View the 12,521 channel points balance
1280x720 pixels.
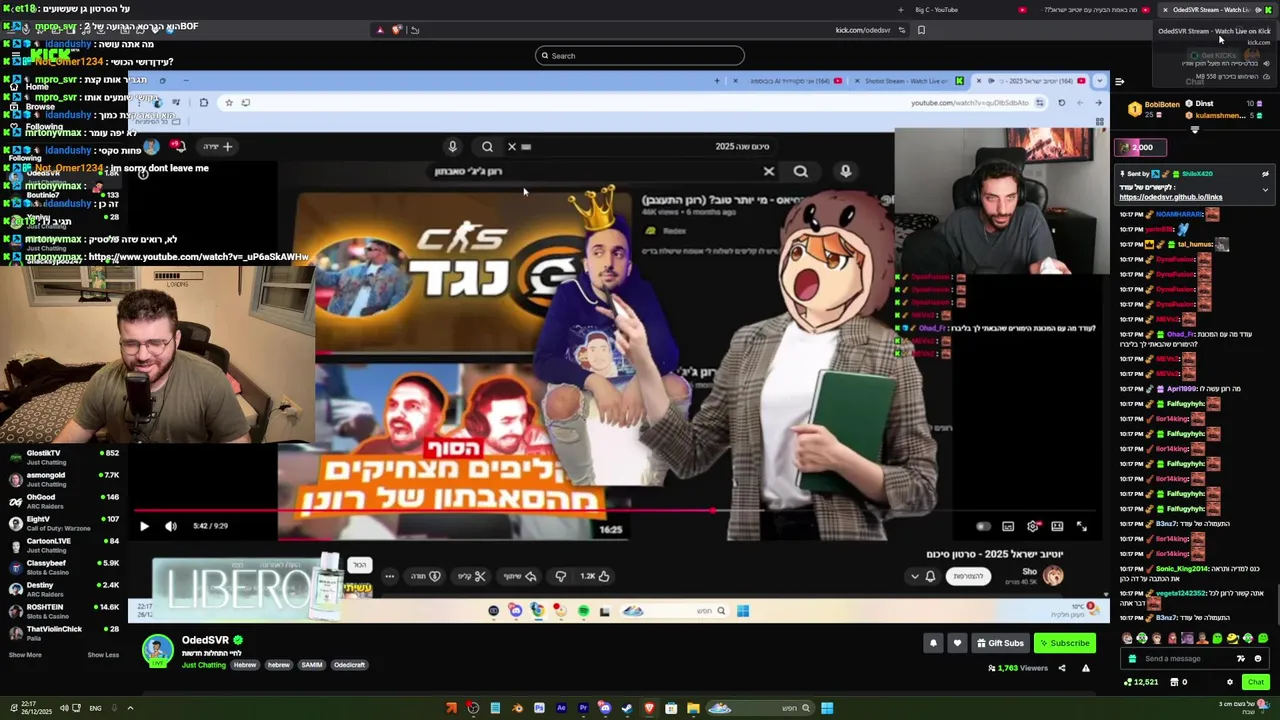pos(1141,682)
